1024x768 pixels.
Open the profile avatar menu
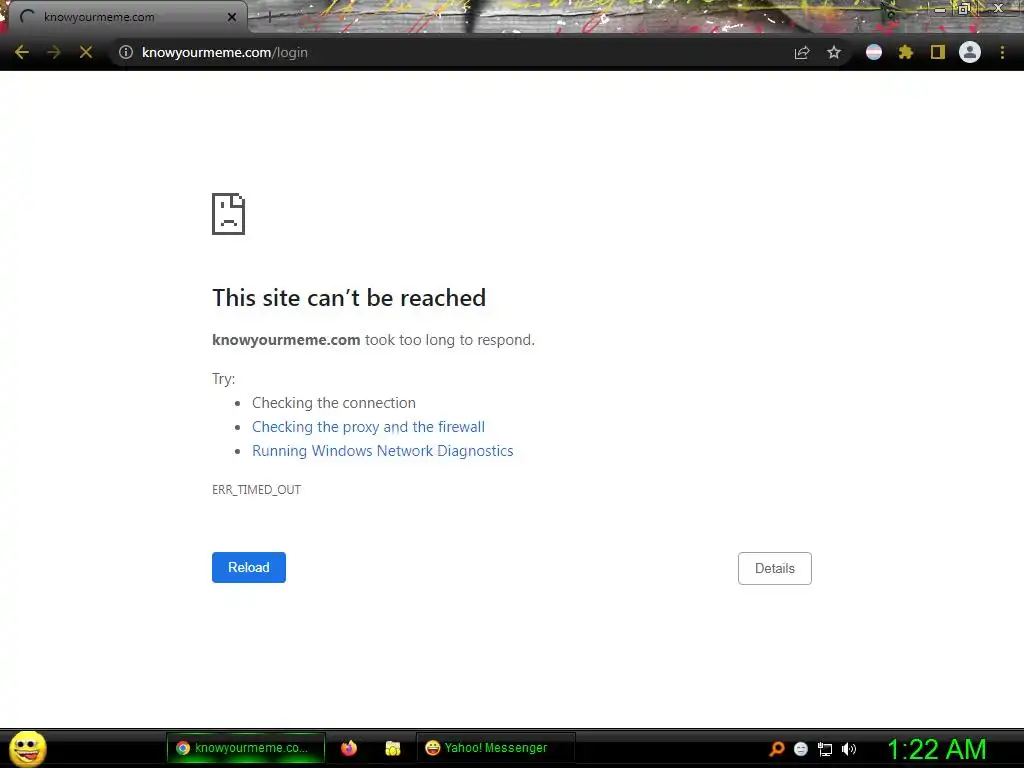pyautogui.click(x=970, y=52)
